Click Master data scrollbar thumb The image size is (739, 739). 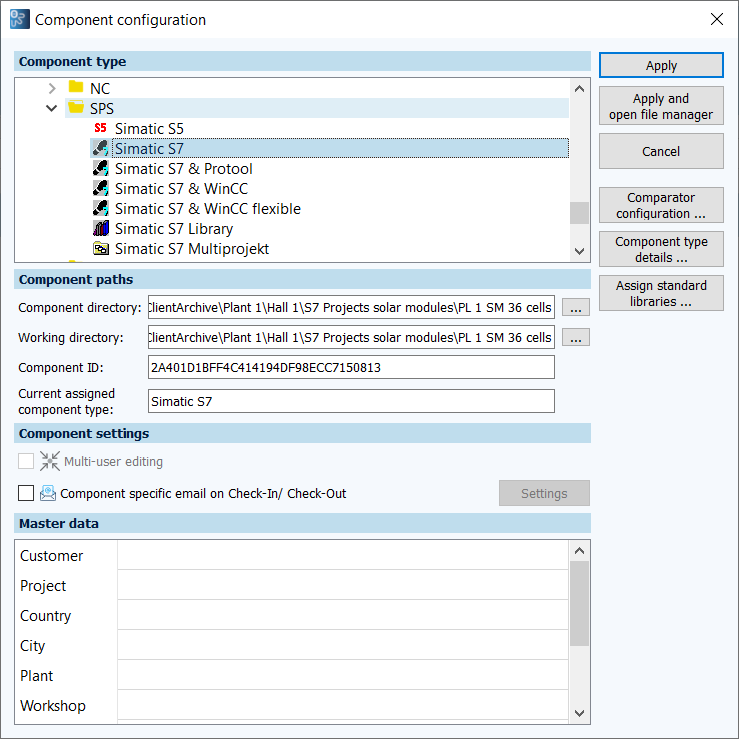[x=579, y=603]
